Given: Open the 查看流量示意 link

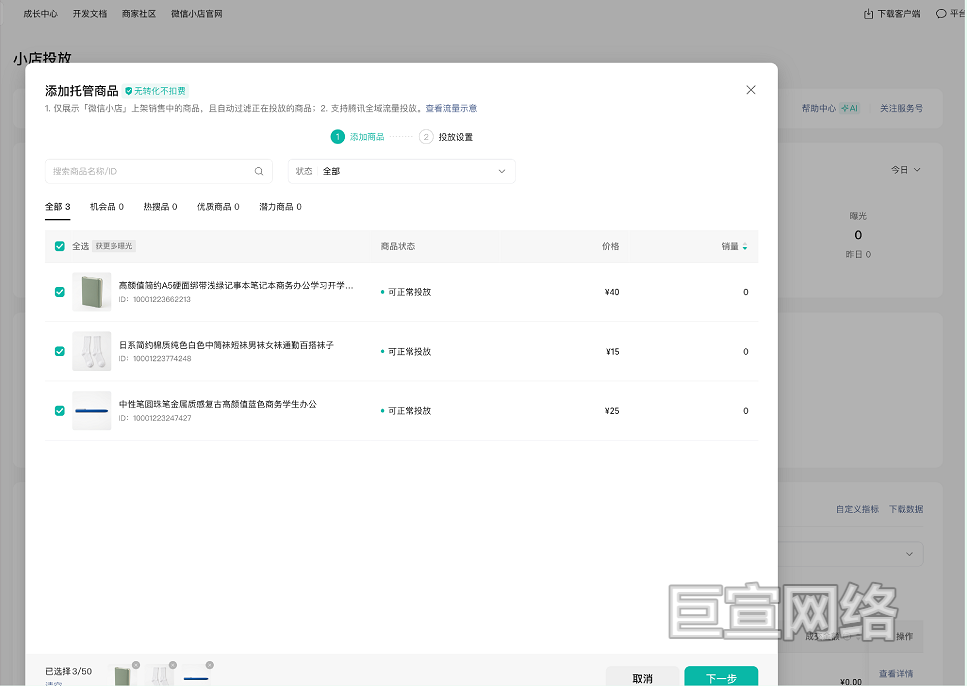Looking at the screenshot, I should (x=451, y=108).
